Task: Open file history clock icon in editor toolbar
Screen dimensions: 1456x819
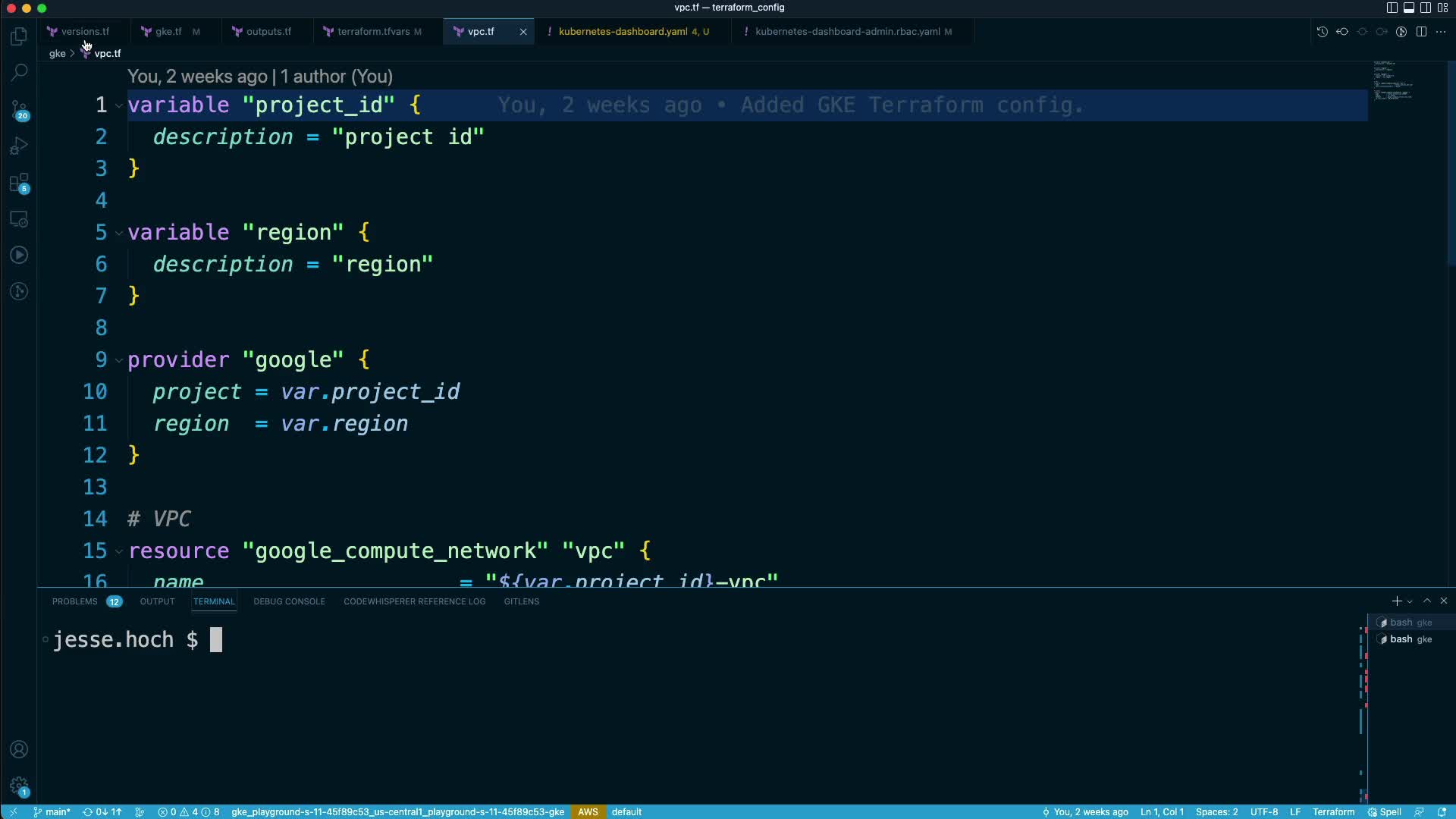Action: (1322, 32)
